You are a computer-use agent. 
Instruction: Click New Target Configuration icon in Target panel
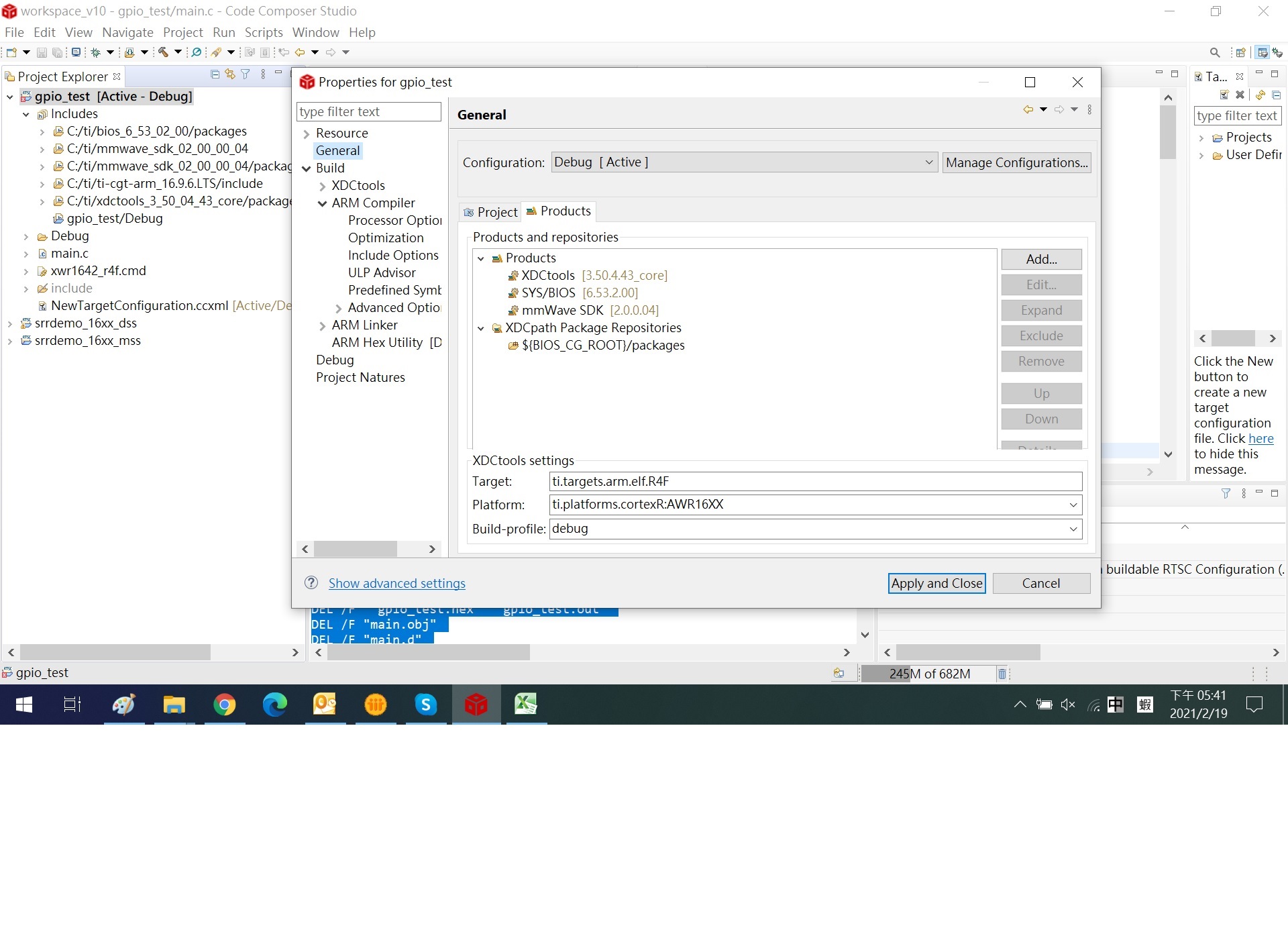pyautogui.click(x=1224, y=95)
